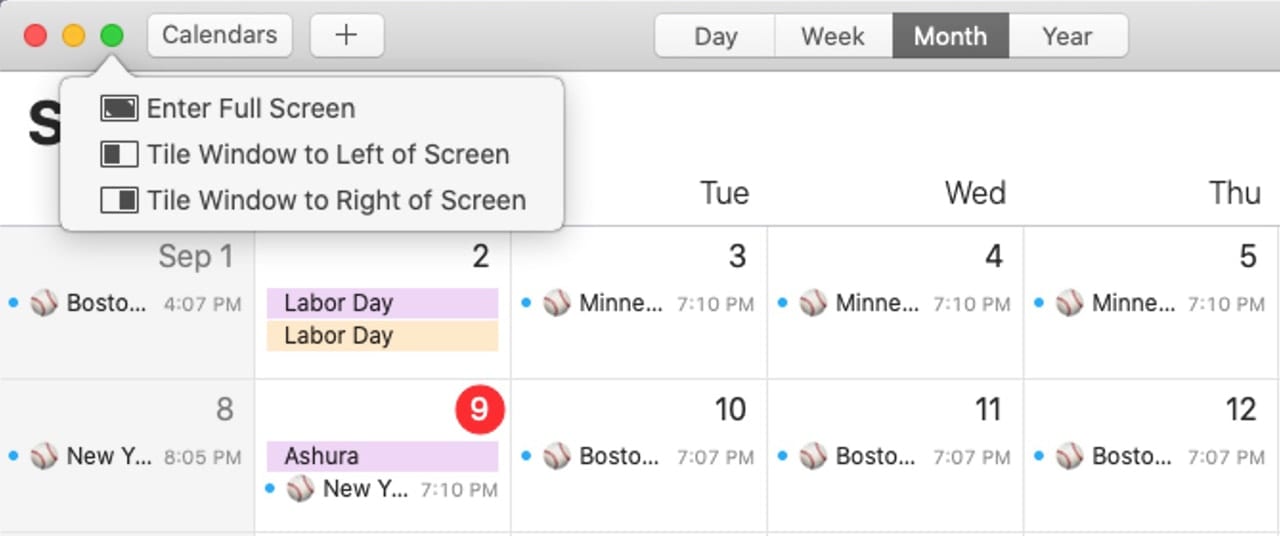Click today's date, the red 9 circle
Viewport: 1280px width, 536px height.
pyautogui.click(x=480, y=410)
